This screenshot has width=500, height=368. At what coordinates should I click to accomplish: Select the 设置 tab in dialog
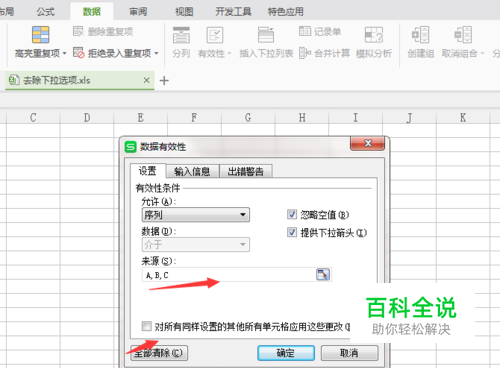point(148,171)
